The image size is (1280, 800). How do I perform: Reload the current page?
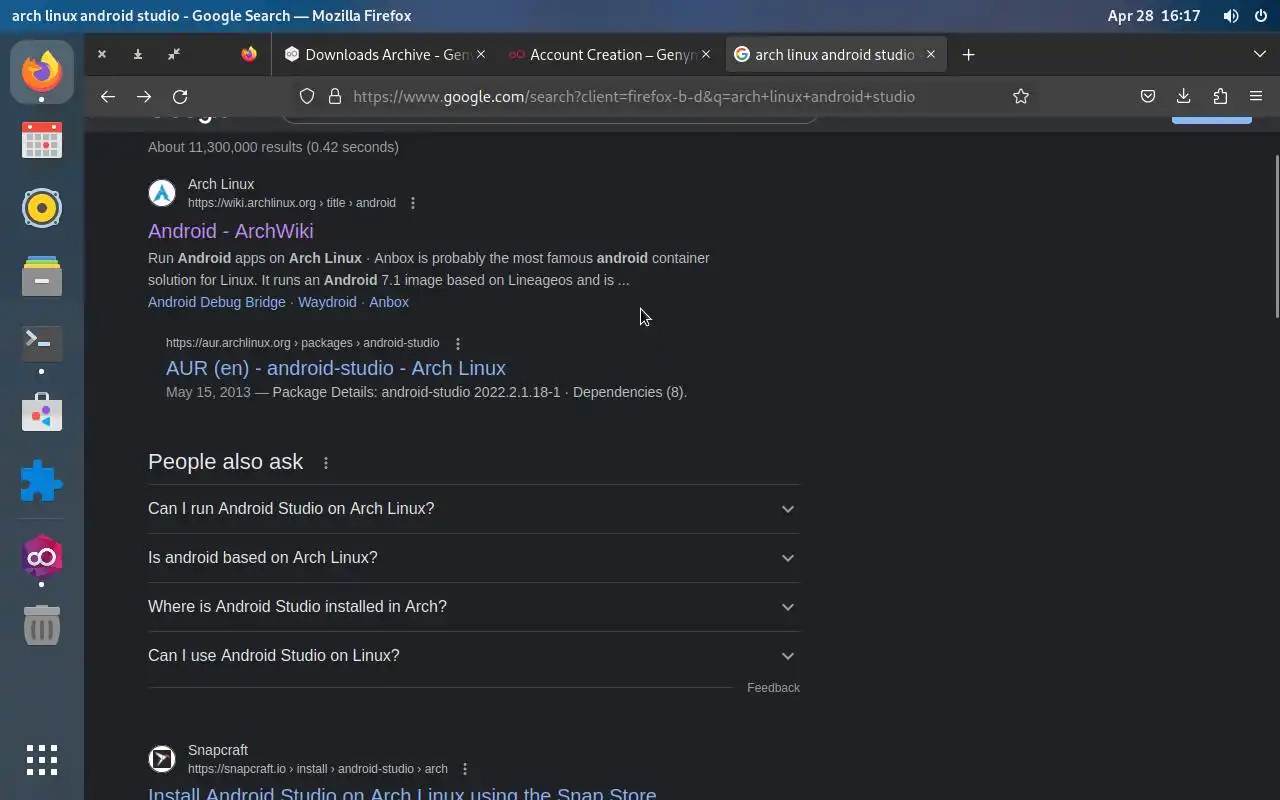180,96
